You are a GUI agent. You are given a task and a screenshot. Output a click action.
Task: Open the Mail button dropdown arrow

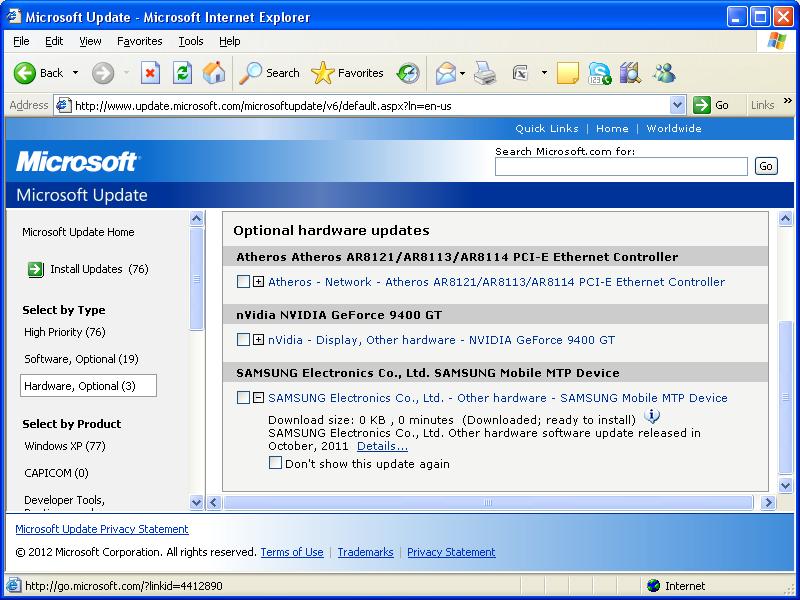(x=462, y=73)
